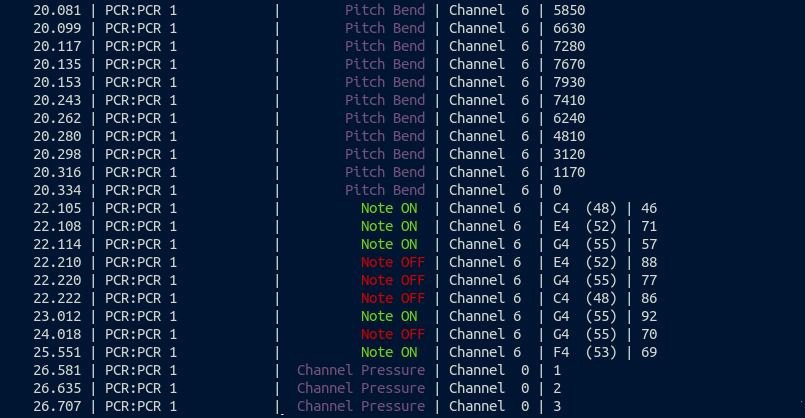
Task: Select Pitch Bend value 1170
Action: (569, 172)
